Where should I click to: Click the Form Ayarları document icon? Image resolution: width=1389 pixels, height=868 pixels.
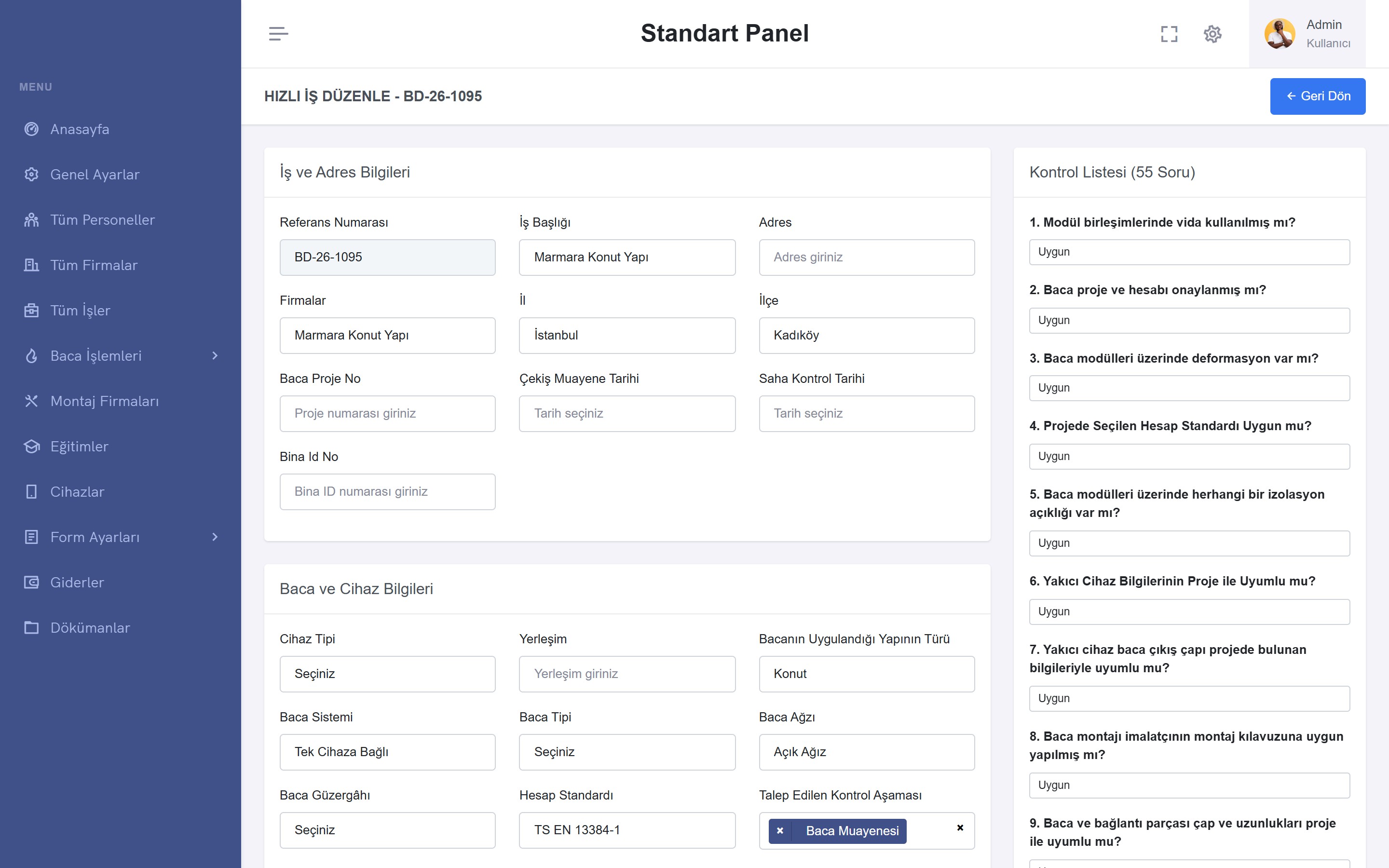coord(31,537)
